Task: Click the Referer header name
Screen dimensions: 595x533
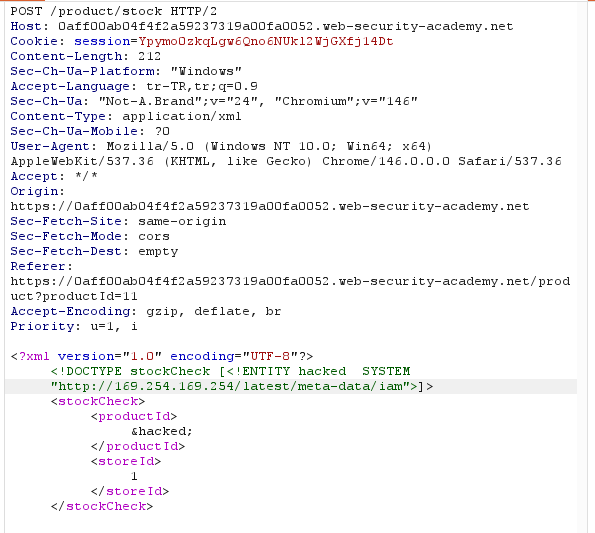Action: [x=38, y=266]
